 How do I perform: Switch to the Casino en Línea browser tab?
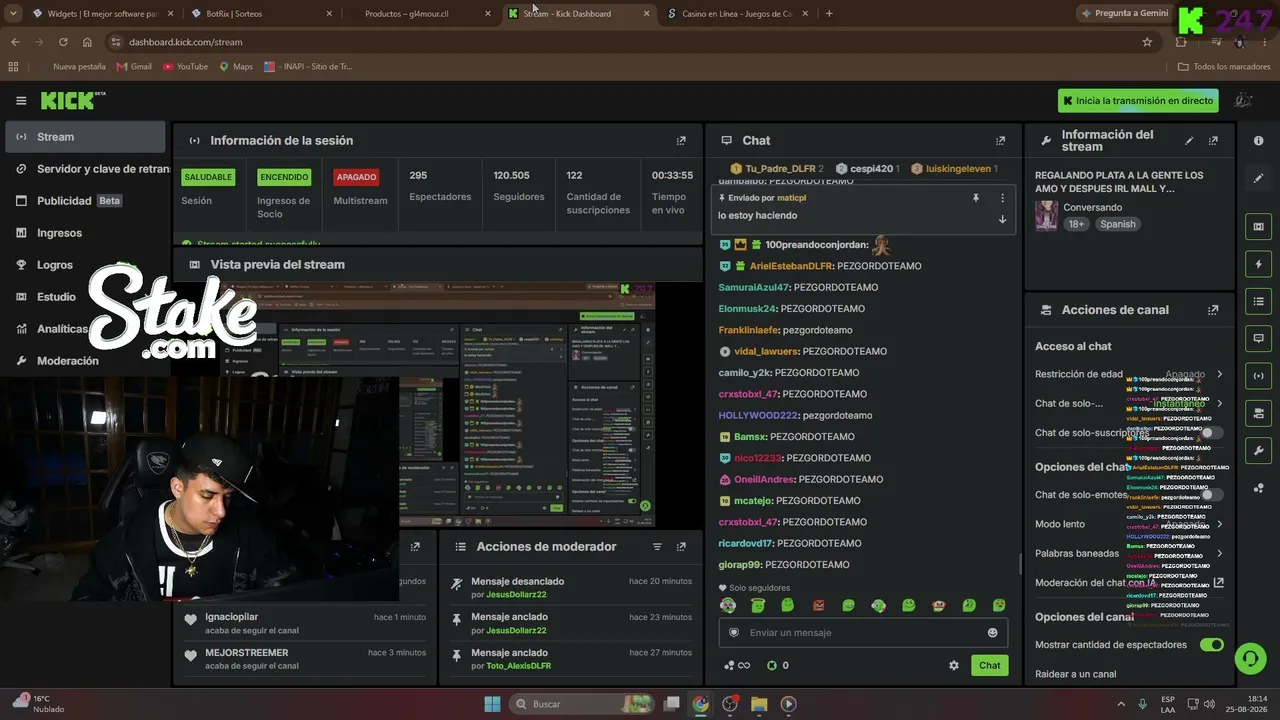pyautogui.click(x=738, y=14)
